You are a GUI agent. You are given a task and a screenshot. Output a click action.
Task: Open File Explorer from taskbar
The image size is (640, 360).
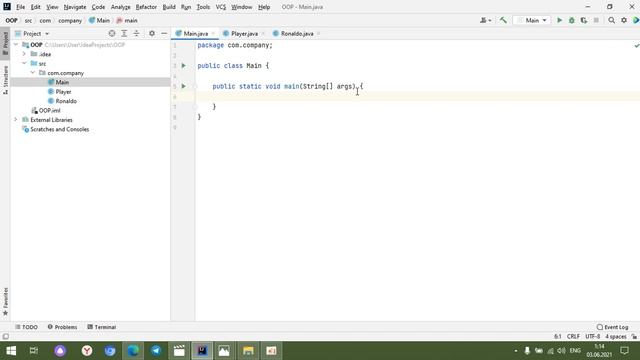point(248,351)
